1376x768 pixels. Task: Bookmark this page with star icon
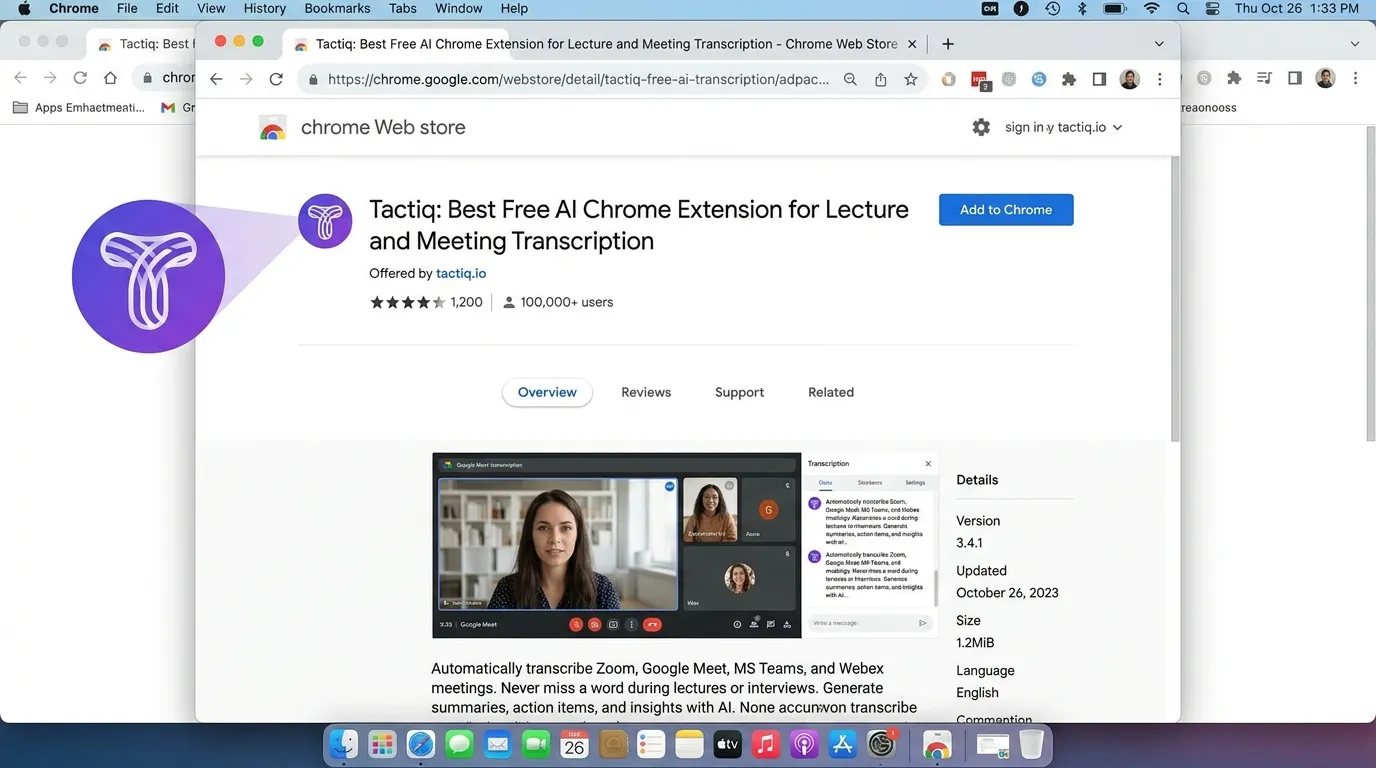(911, 79)
